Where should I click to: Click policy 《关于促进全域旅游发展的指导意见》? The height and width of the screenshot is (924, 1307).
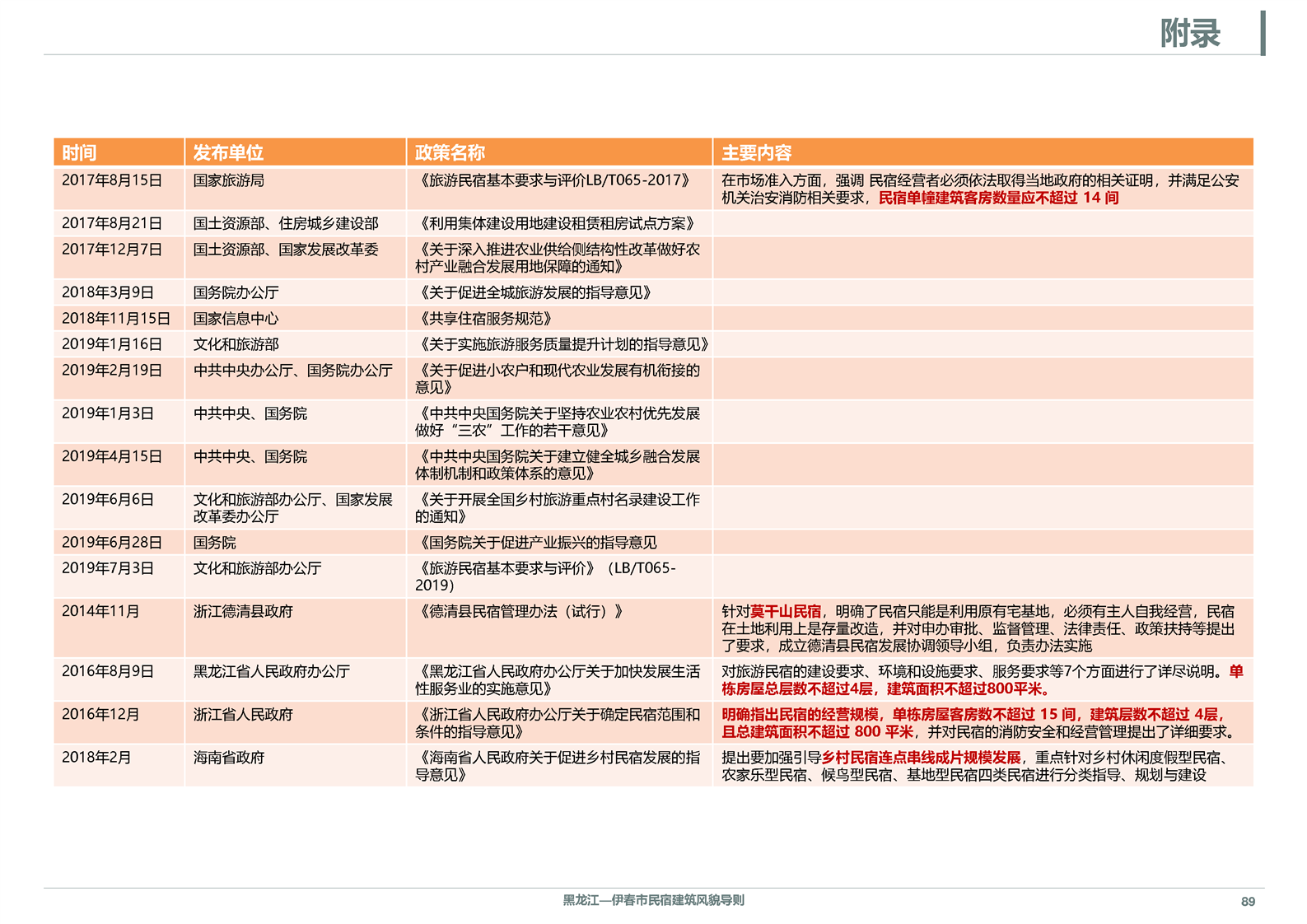(535, 292)
